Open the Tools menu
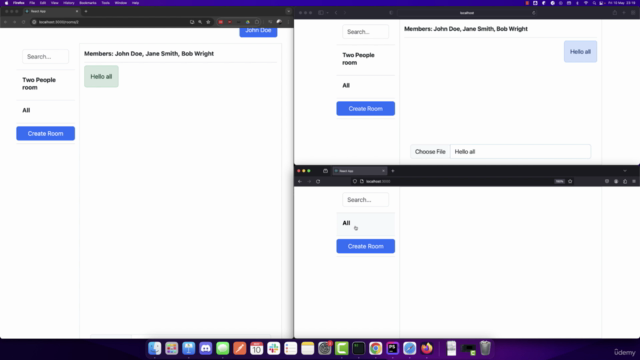The height and width of the screenshot is (360, 640). click(x=106, y=3)
